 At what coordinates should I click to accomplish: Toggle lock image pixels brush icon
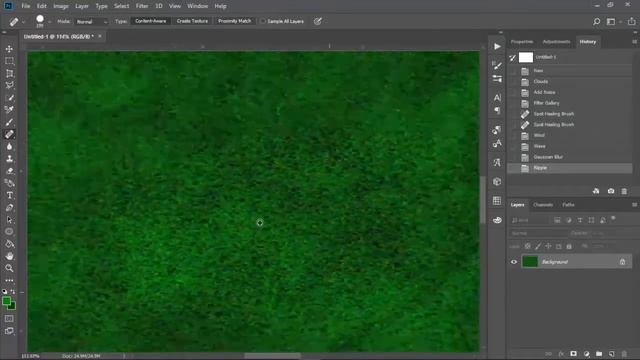[x=538, y=247]
